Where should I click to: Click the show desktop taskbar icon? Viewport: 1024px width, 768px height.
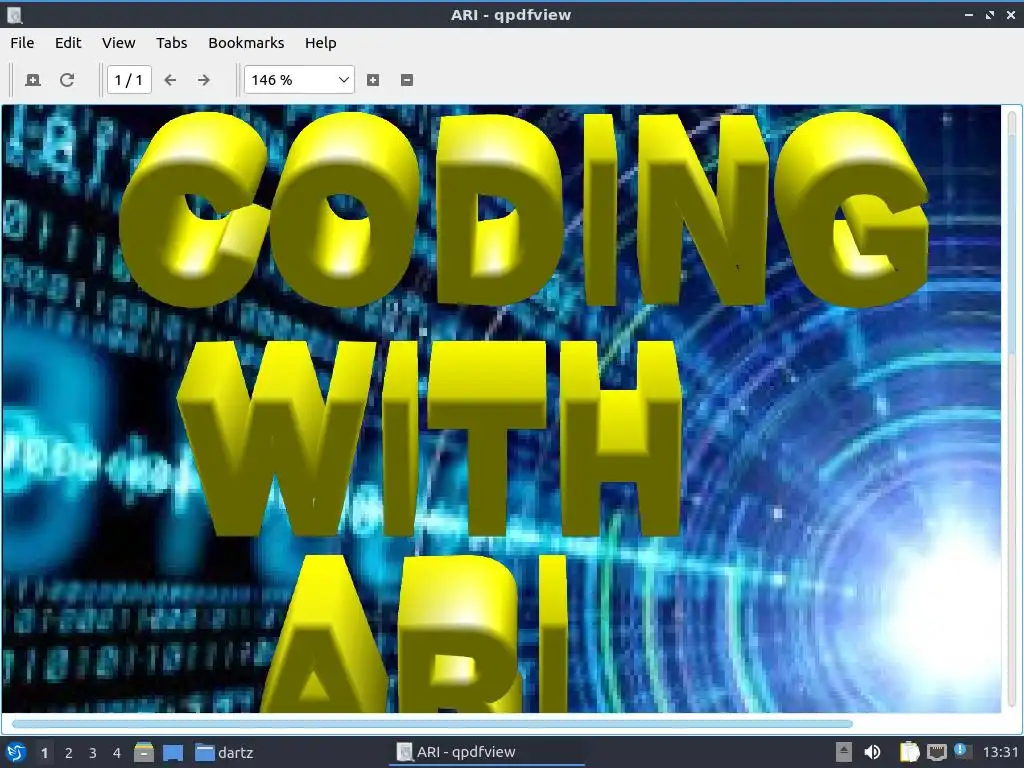173,753
